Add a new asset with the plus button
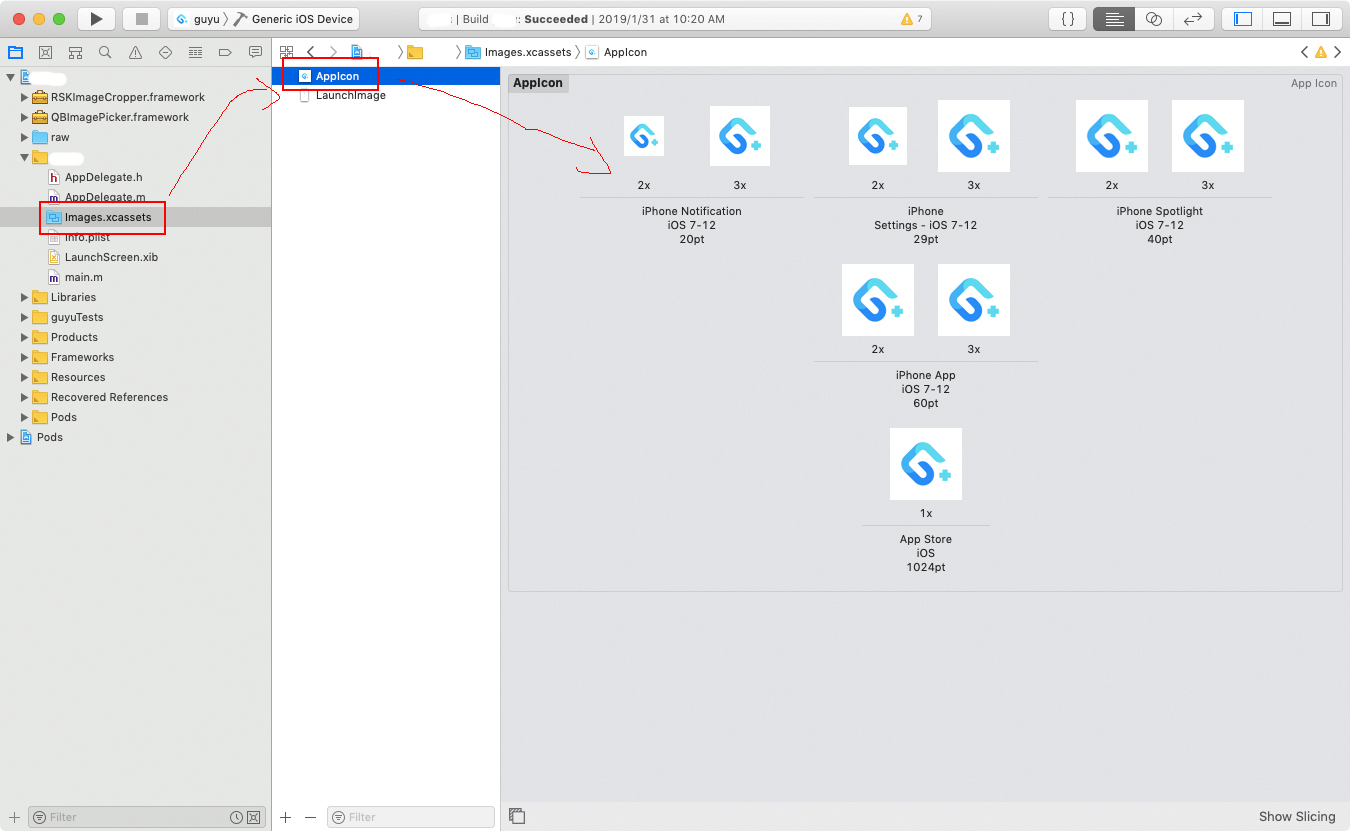 [x=286, y=817]
